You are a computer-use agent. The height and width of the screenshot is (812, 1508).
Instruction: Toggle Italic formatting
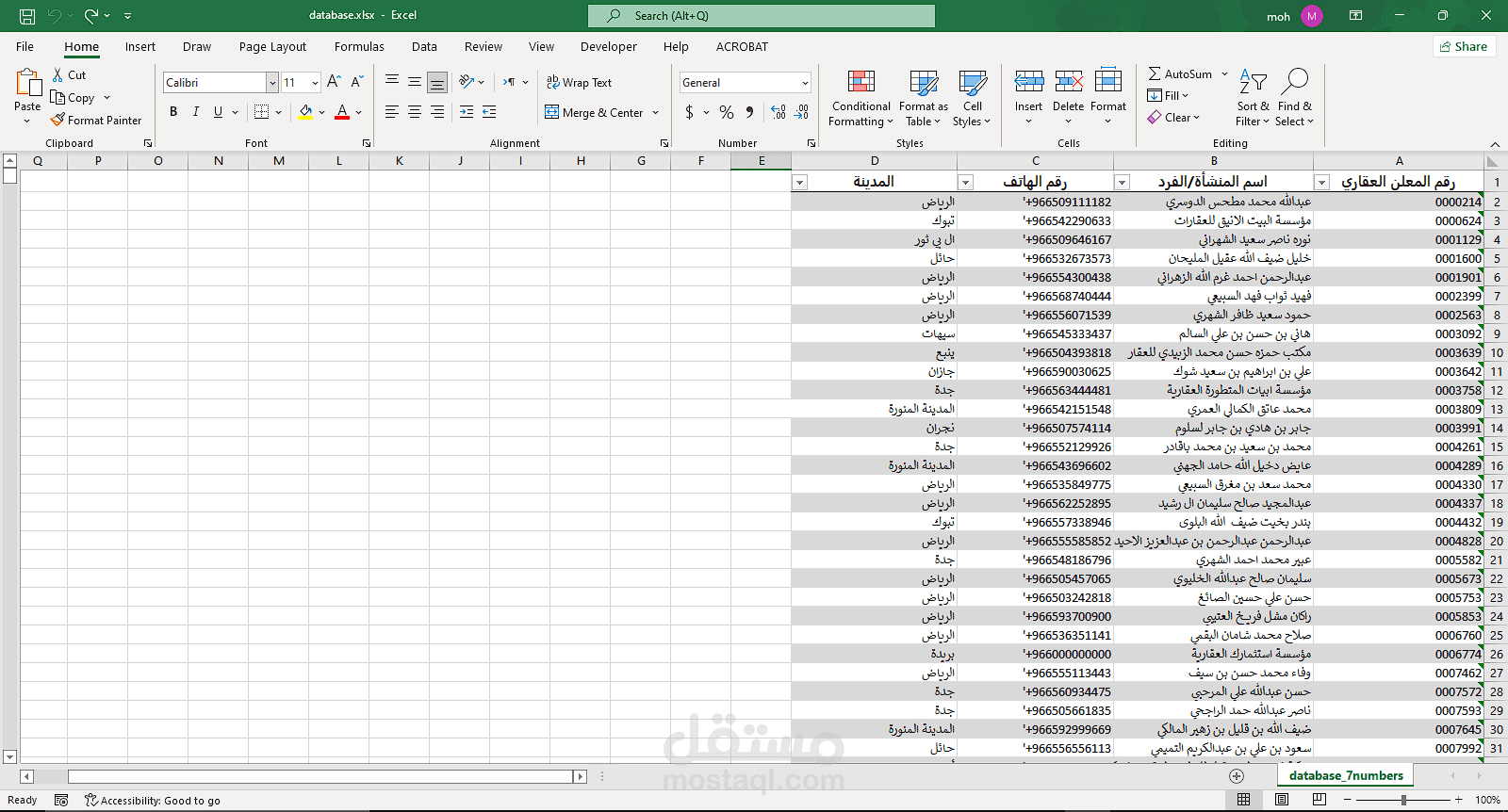pyautogui.click(x=196, y=112)
